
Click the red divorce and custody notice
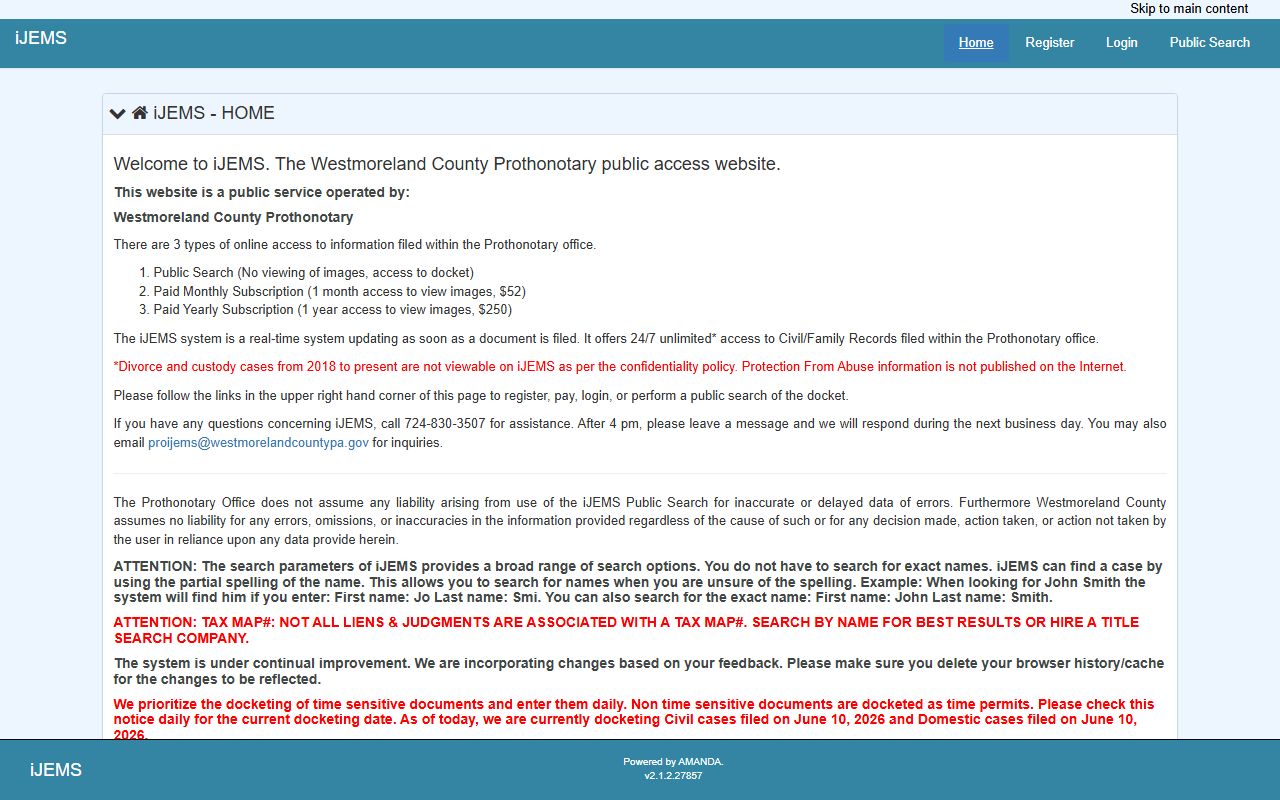(x=620, y=367)
